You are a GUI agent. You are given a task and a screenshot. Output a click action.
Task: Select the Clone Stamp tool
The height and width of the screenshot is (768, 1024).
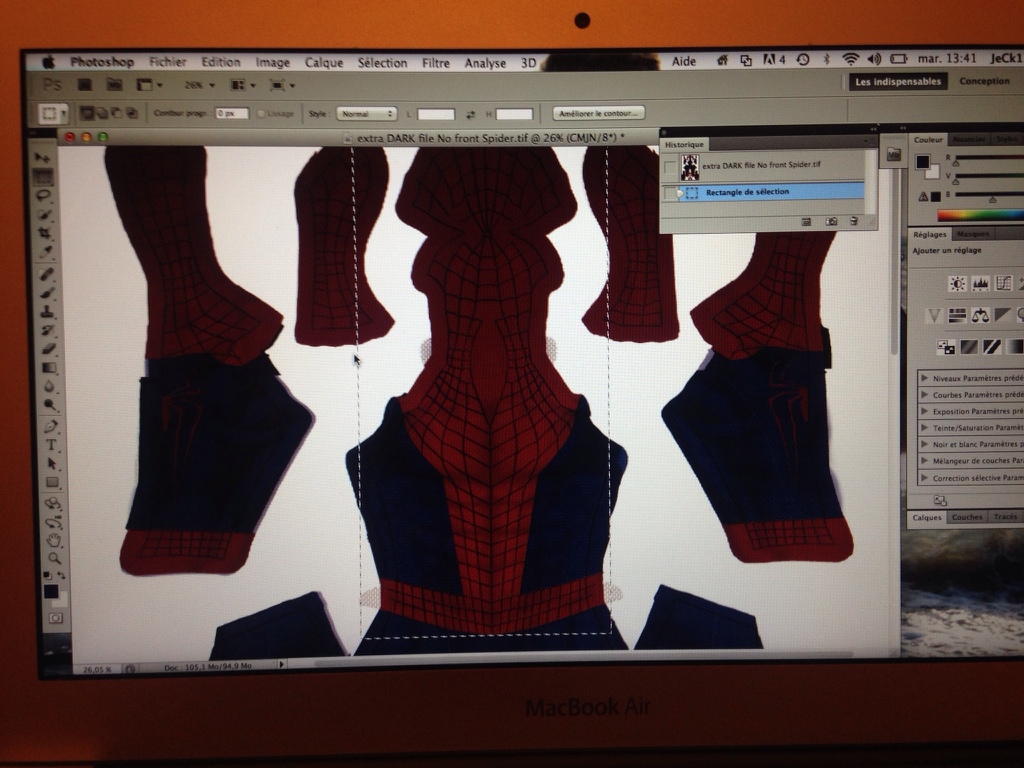tap(47, 312)
